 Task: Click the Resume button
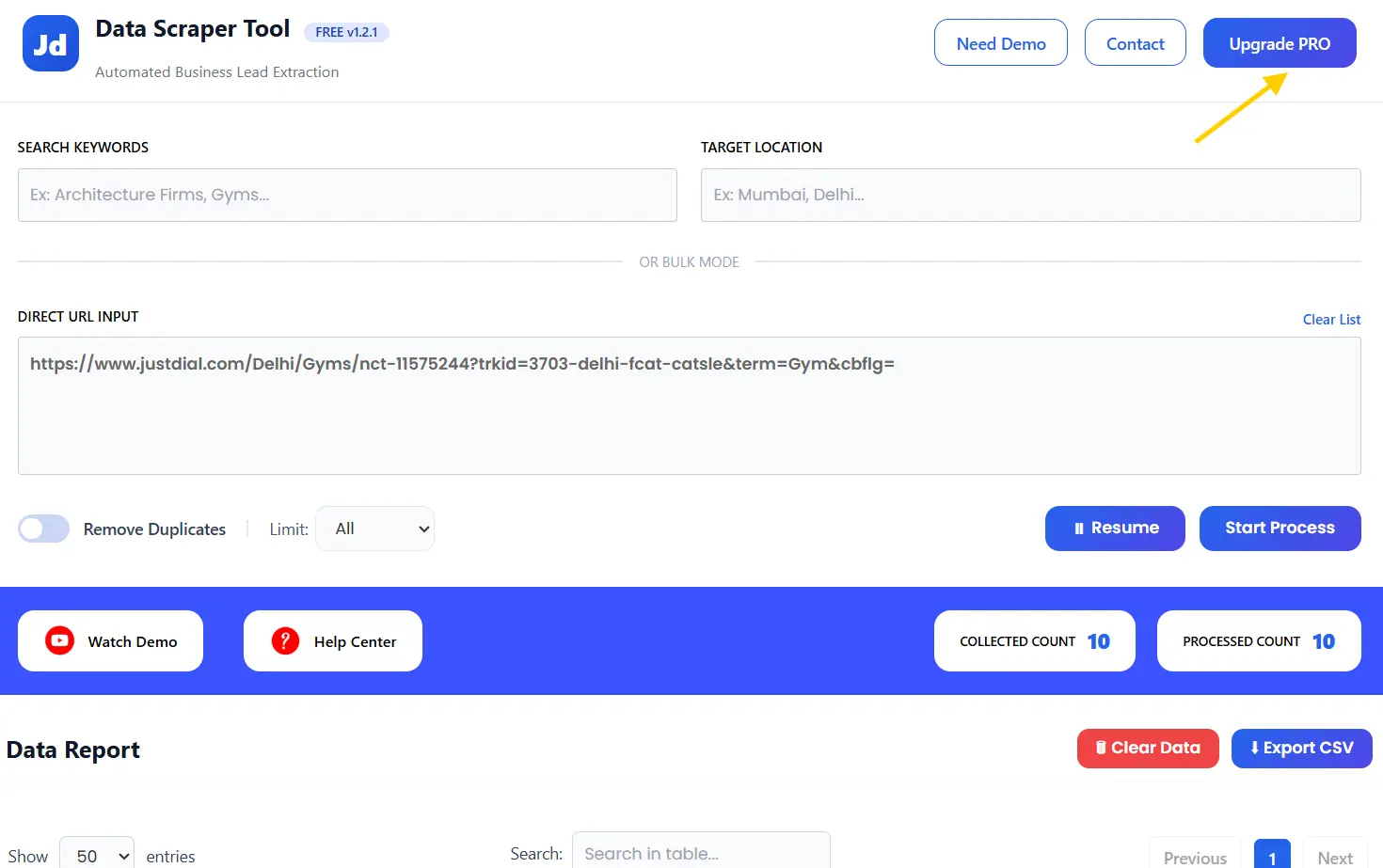(x=1115, y=529)
